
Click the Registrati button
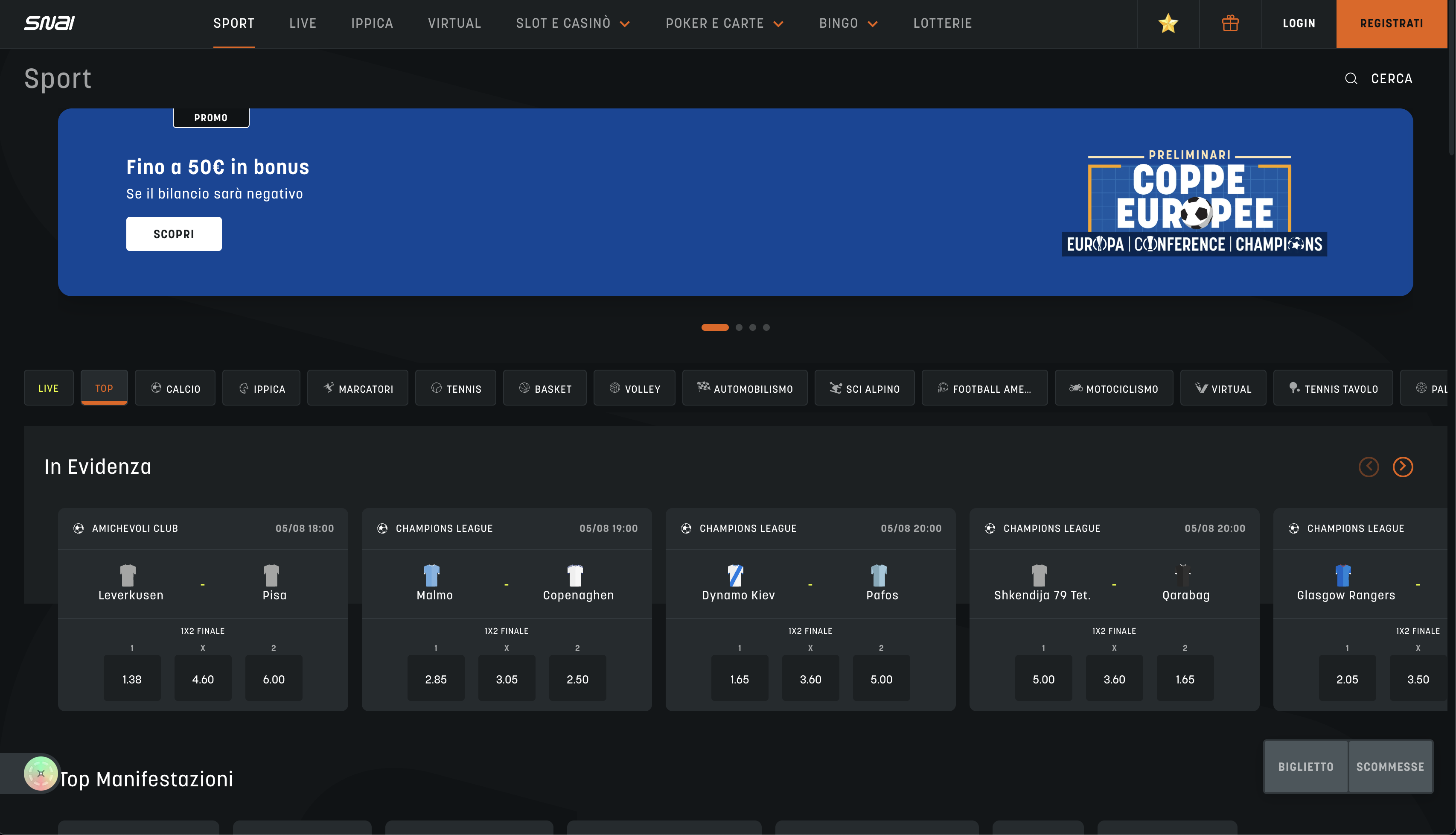point(1391,23)
